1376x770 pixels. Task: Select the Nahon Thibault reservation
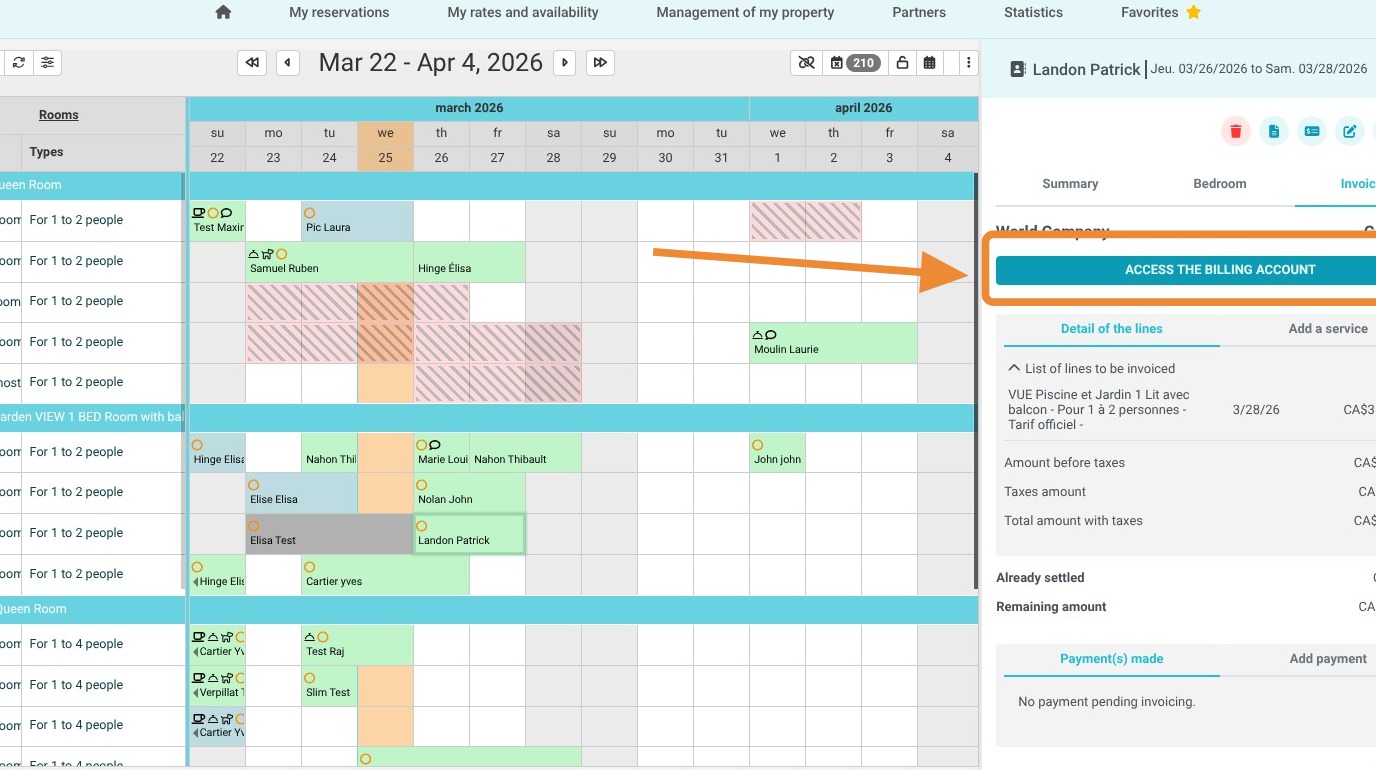pos(525,453)
